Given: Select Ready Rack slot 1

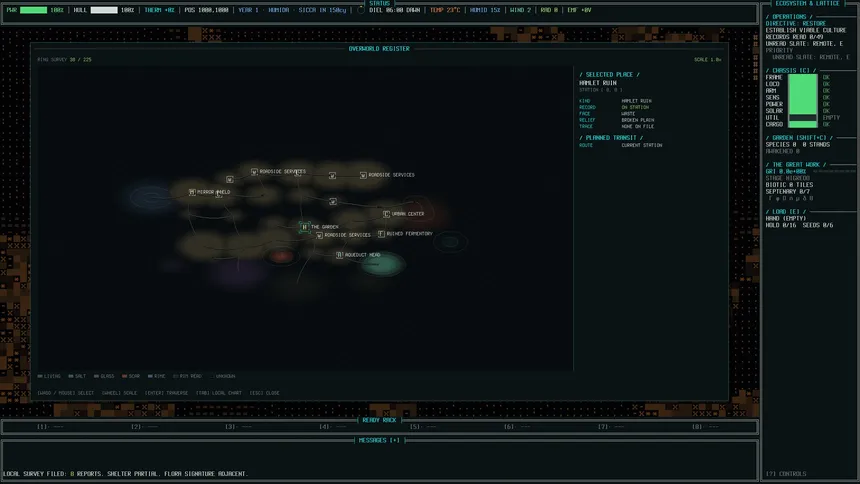Looking at the screenshot, I should (50, 426).
